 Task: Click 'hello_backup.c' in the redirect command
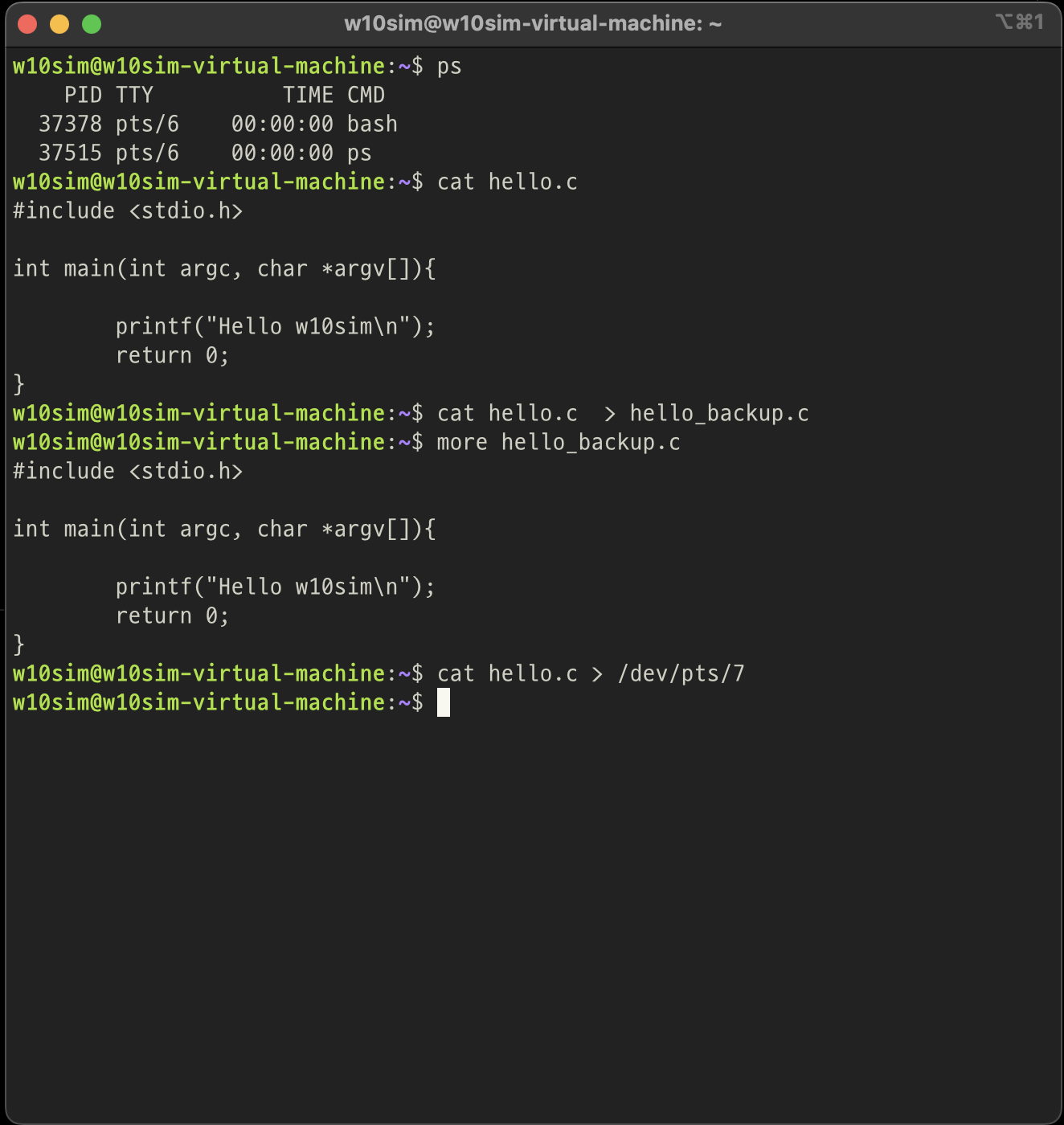coord(719,413)
